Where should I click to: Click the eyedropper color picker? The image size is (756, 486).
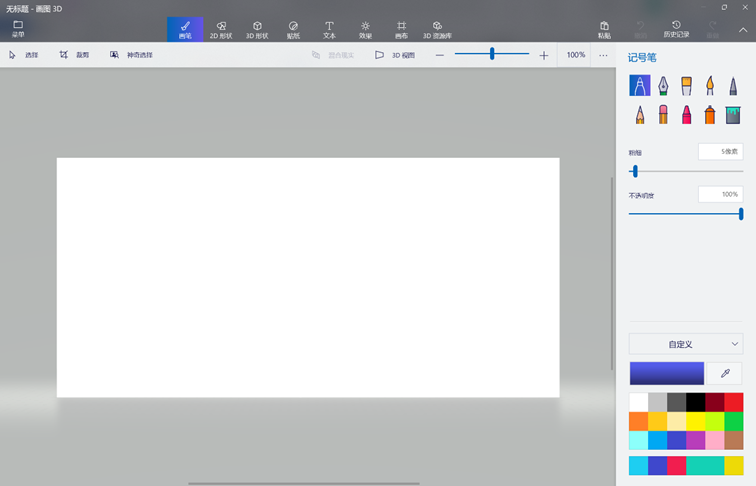[x=725, y=373]
